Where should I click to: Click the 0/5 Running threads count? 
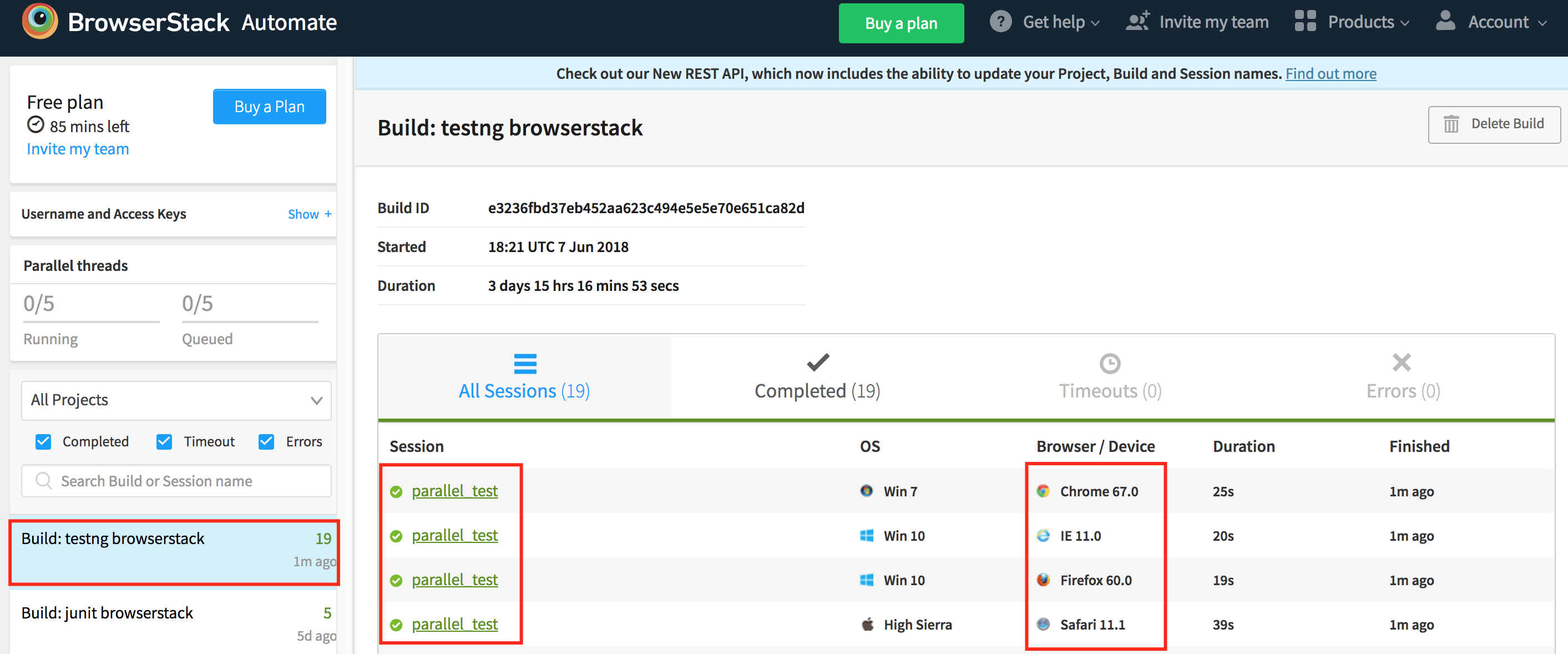click(39, 303)
